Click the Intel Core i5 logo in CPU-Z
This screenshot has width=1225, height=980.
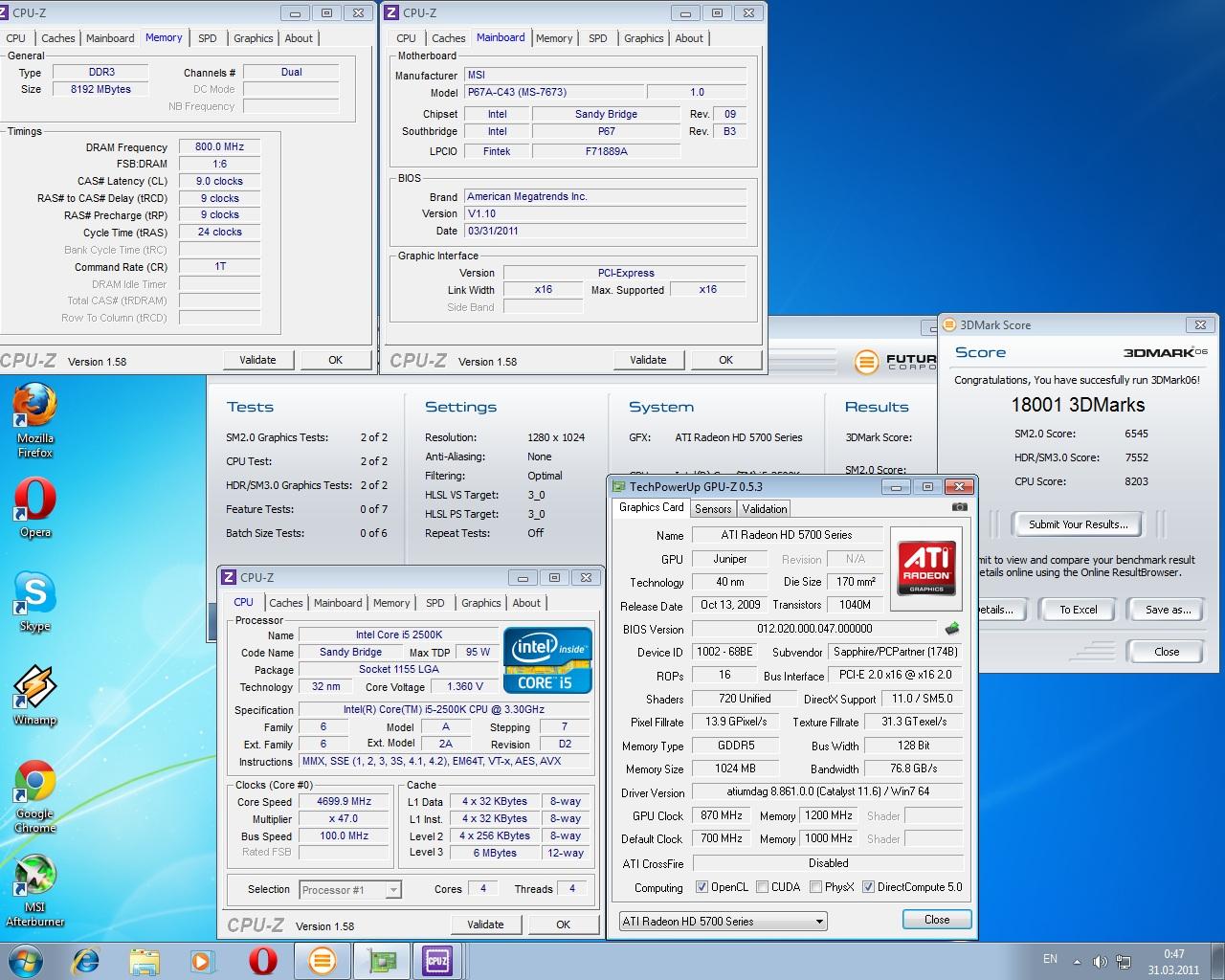click(548, 659)
